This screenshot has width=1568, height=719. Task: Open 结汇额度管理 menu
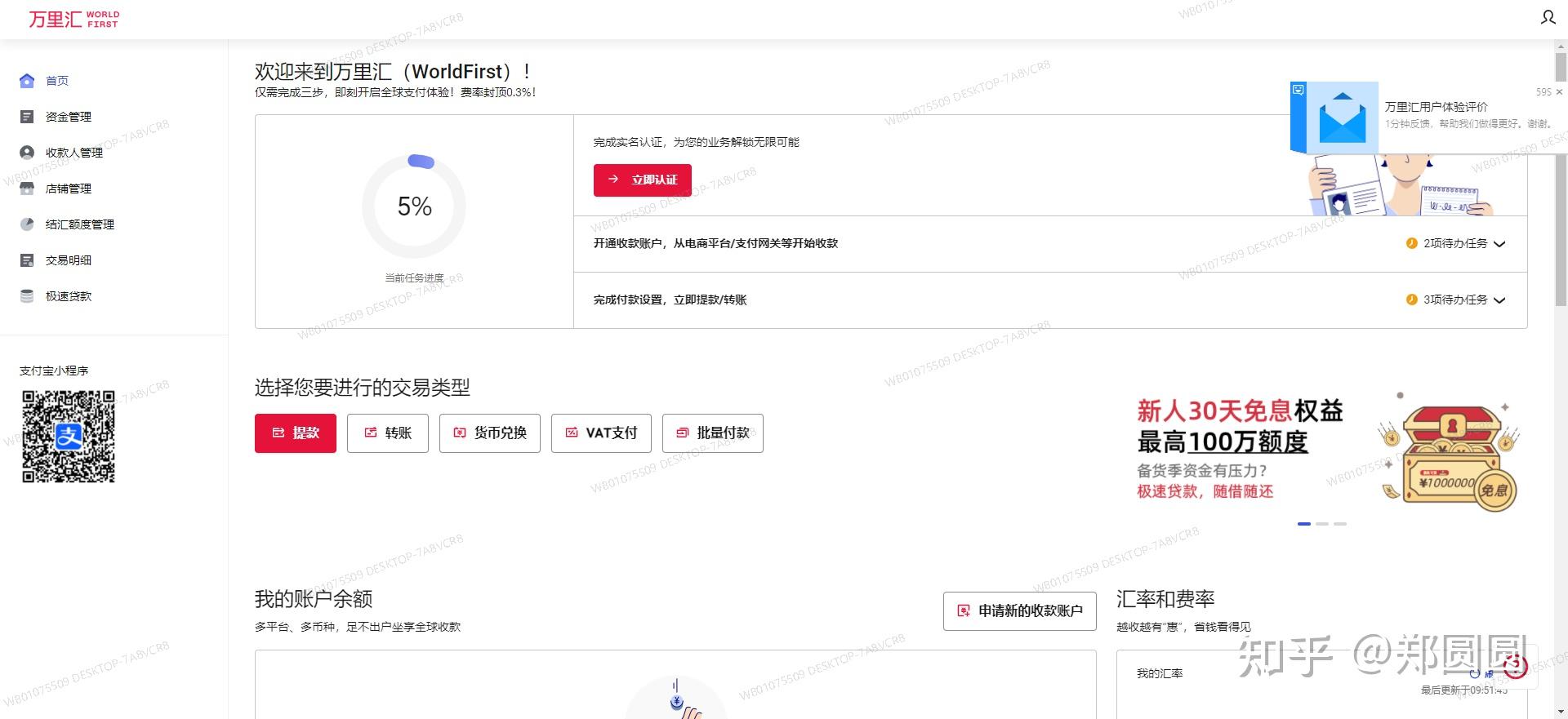[80, 224]
